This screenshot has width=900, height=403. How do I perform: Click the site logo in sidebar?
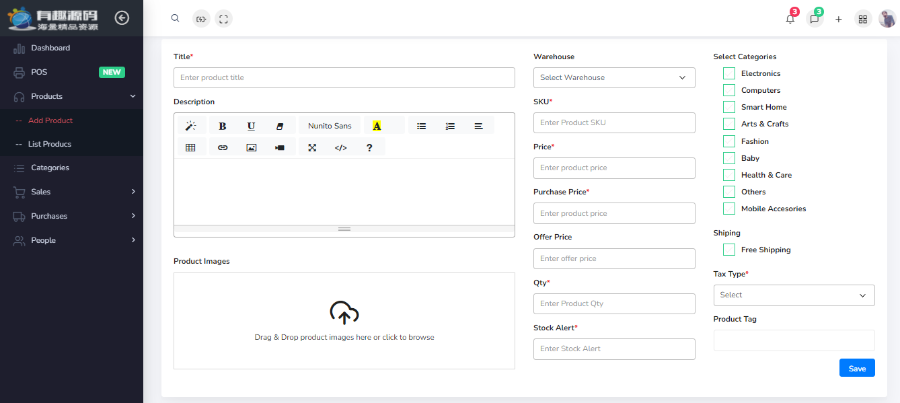click(53, 18)
